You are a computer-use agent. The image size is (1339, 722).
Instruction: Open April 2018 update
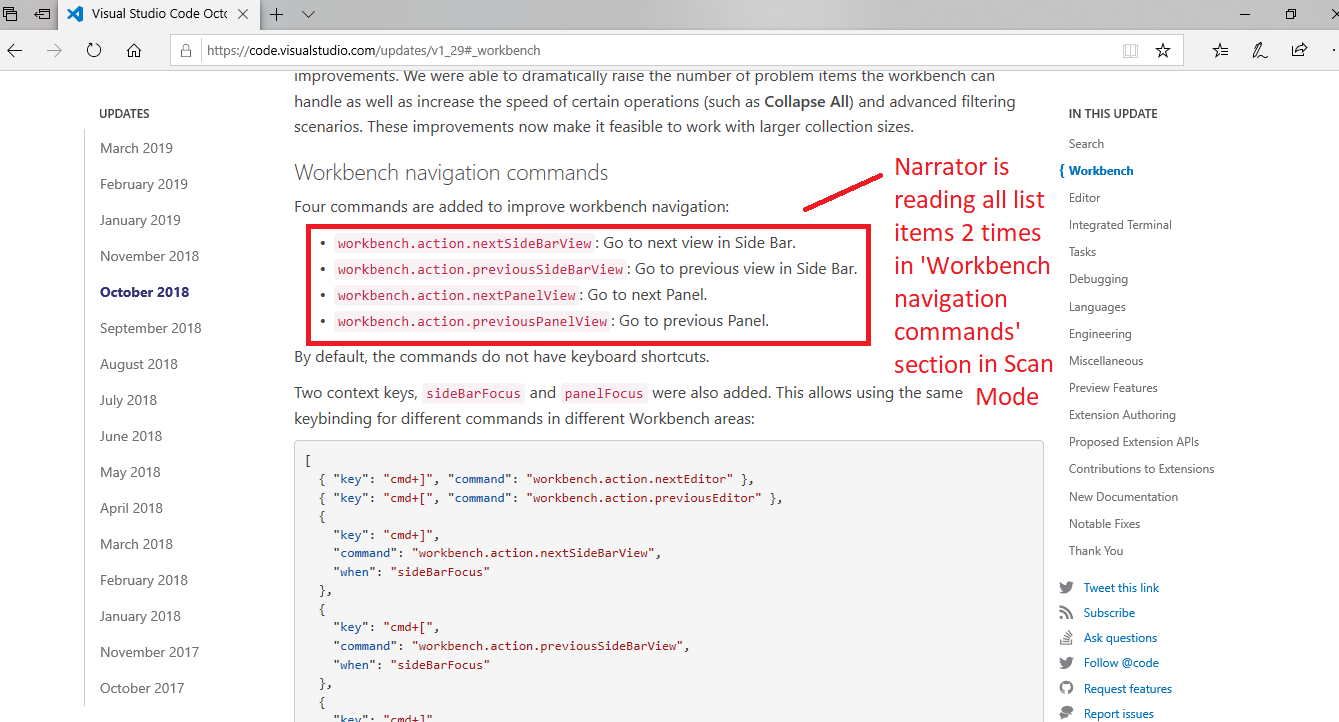coord(131,508)
